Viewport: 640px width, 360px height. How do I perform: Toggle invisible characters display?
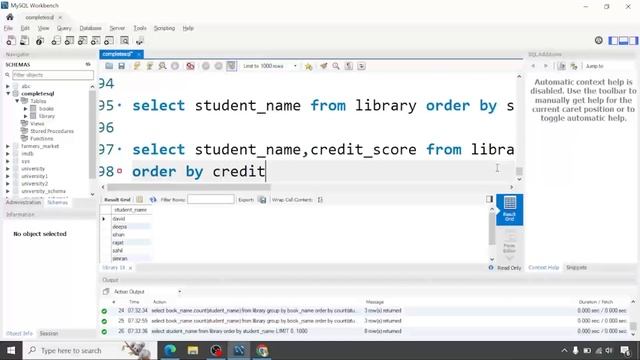click(349, 66)
